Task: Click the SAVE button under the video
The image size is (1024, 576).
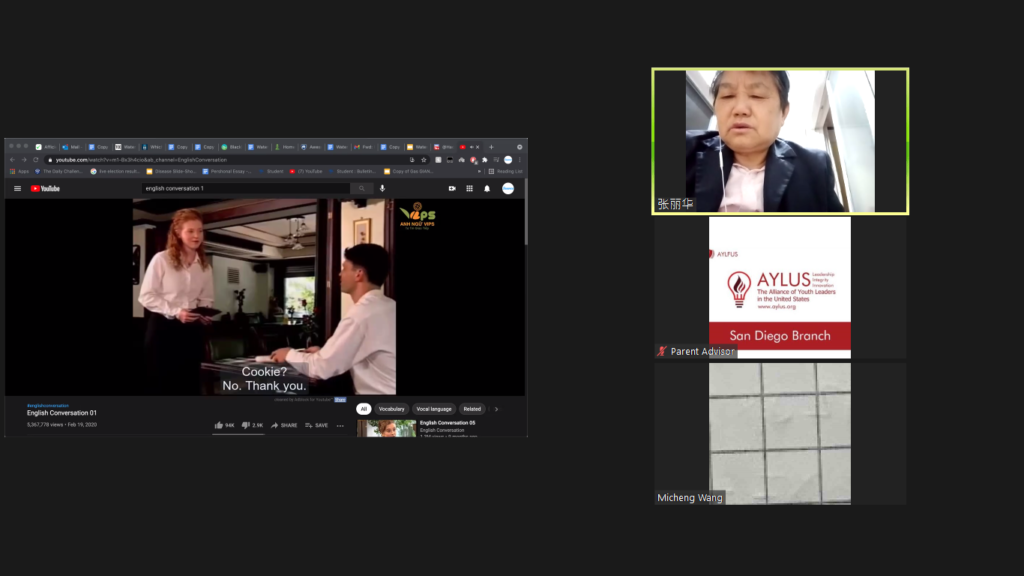Action: 317,425
